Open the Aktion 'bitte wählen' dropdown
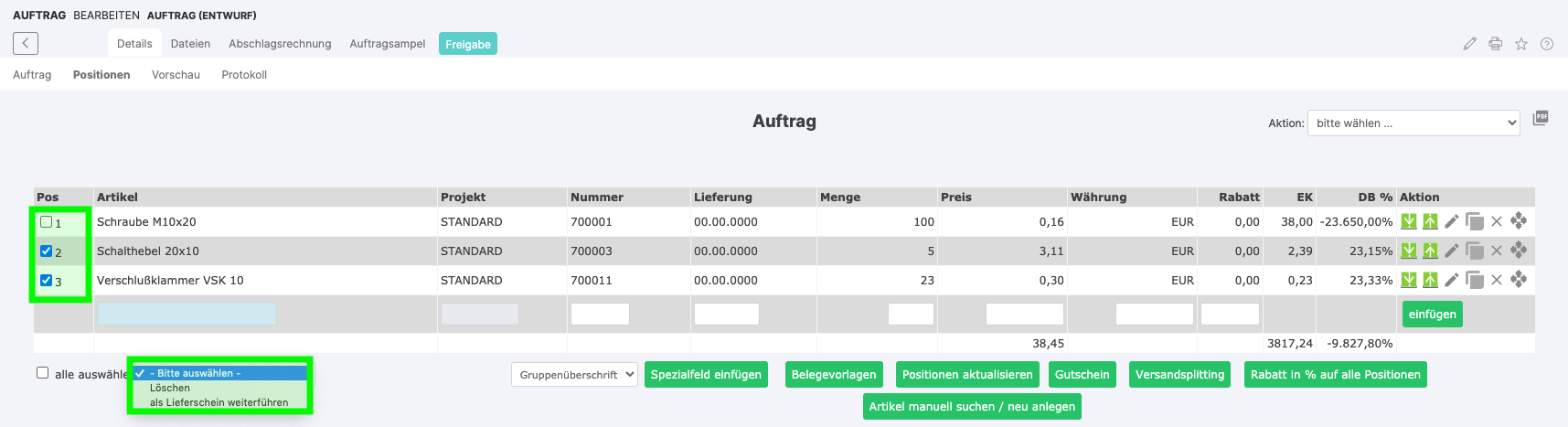Viewport: 1568px width, 427px height. (x=1413, y=123)
